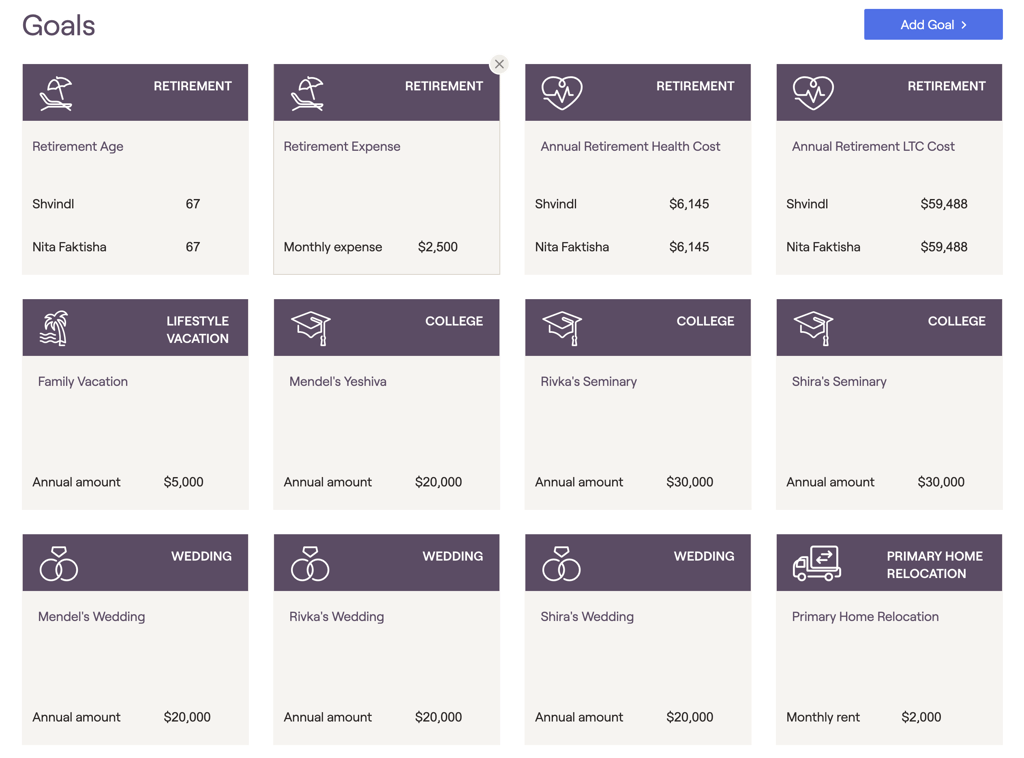The height and width of the screenshot is (758, 1024).
Task: Click rings icon on Mendel's Wedding card
Action: (58, 564)
